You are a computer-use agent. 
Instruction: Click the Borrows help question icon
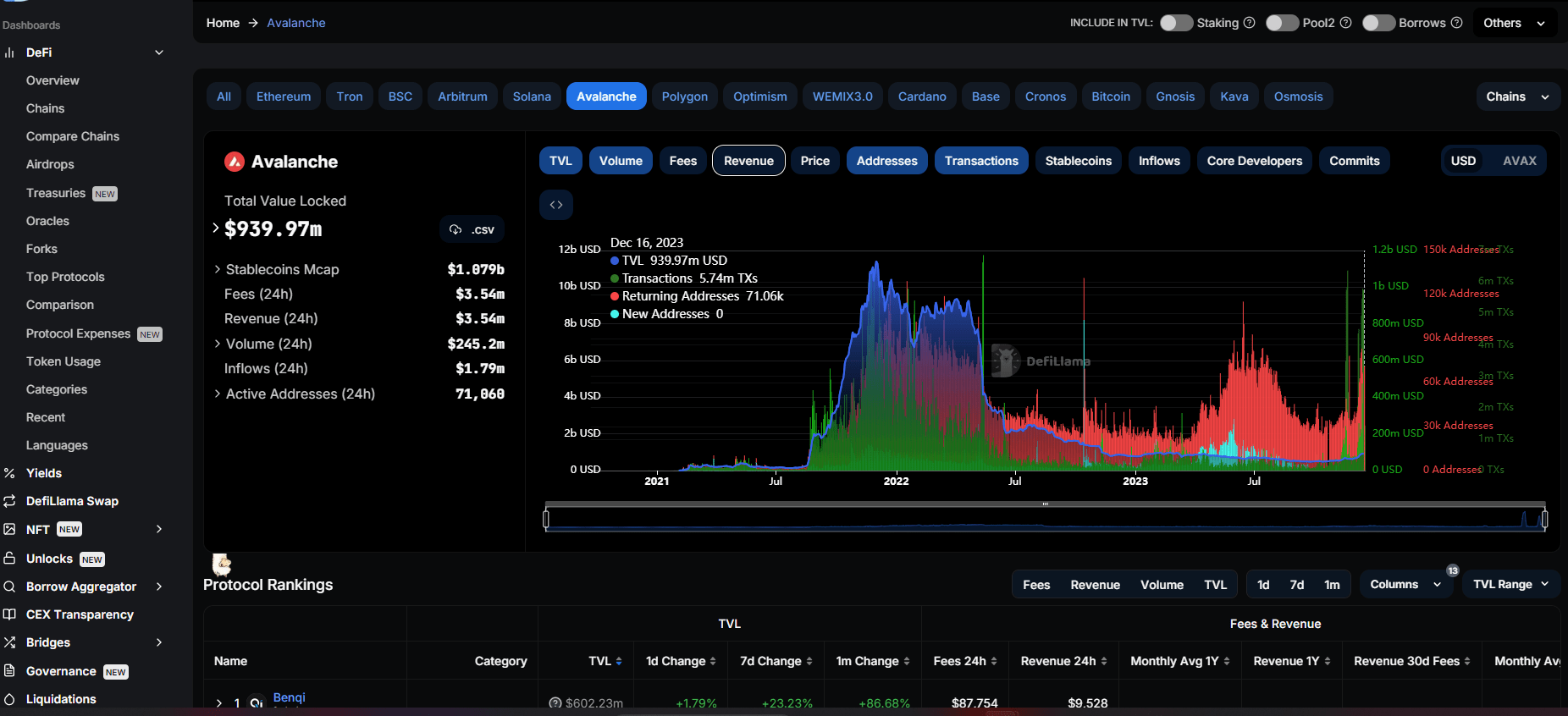(1456, 23)
